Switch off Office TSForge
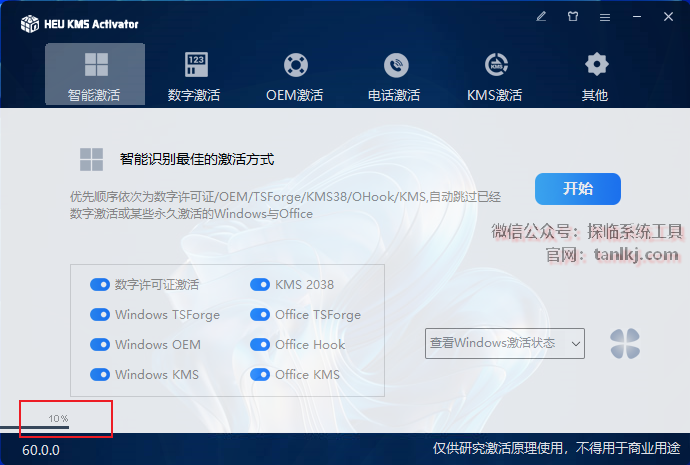The height and width of the screenshot is (465, 690). (260, 315)
